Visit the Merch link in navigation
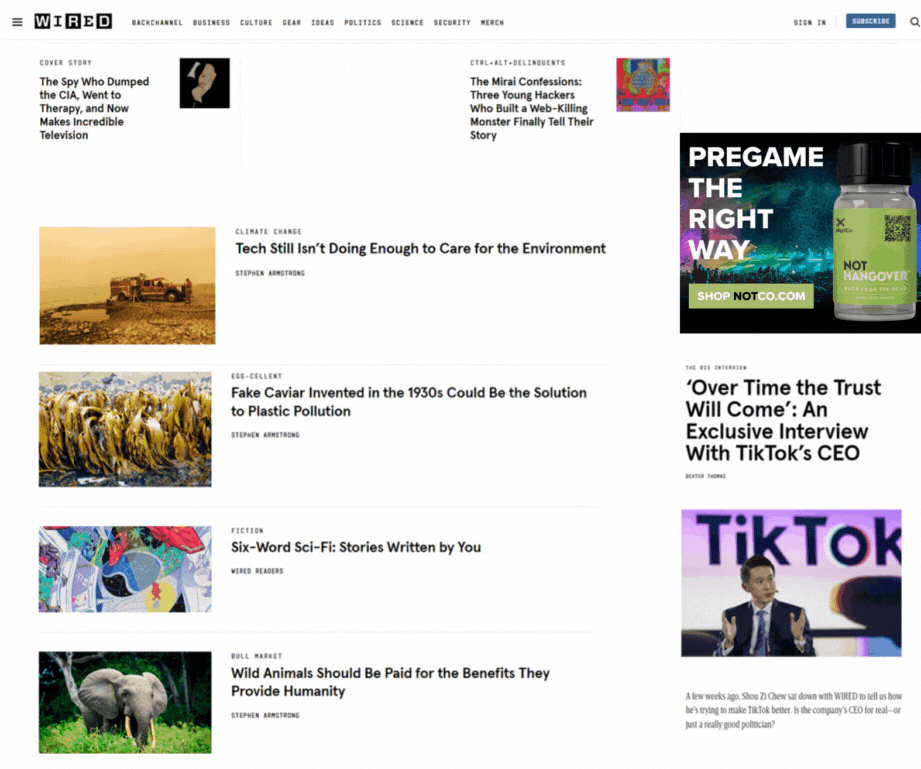 (492, 23)
